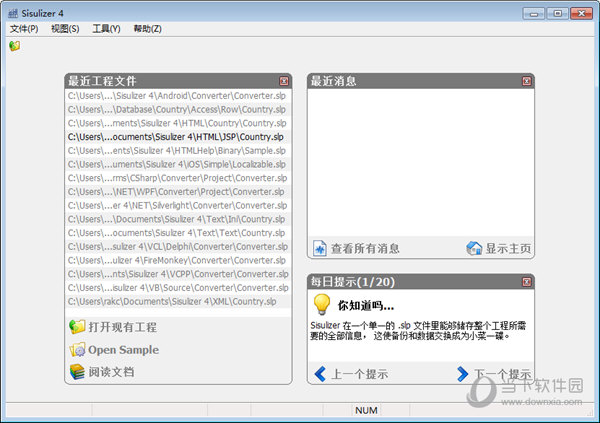The image size is (600, 423).
Task: Open the 工具(Y) menu
Action: (x=106, y=29)
